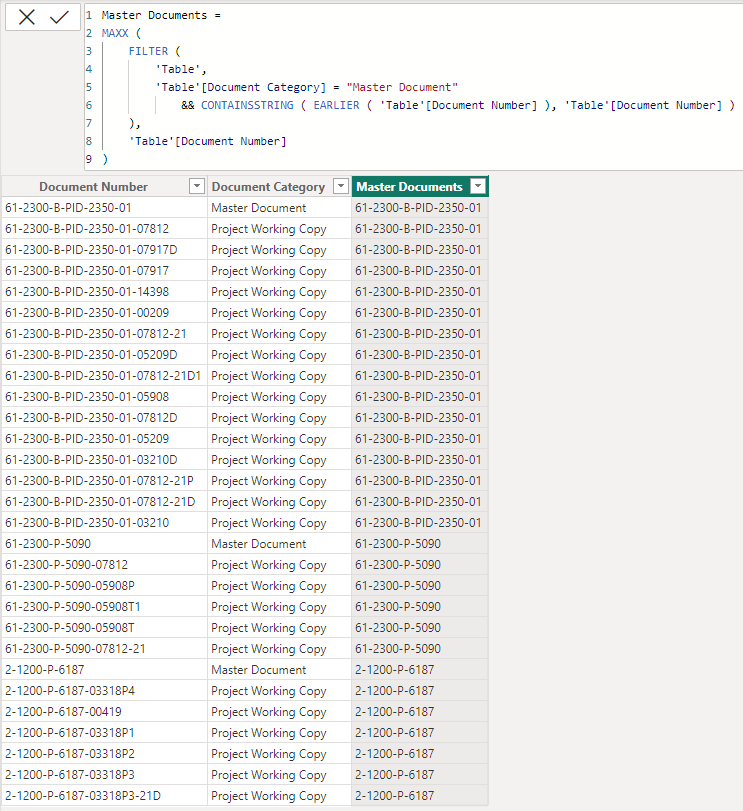Image resolution: width=743 pixels, height=811 pixels.
Task: Select cell 61-2300-B-PID-2350-01-14398
Action: click(x=104, y=292)
